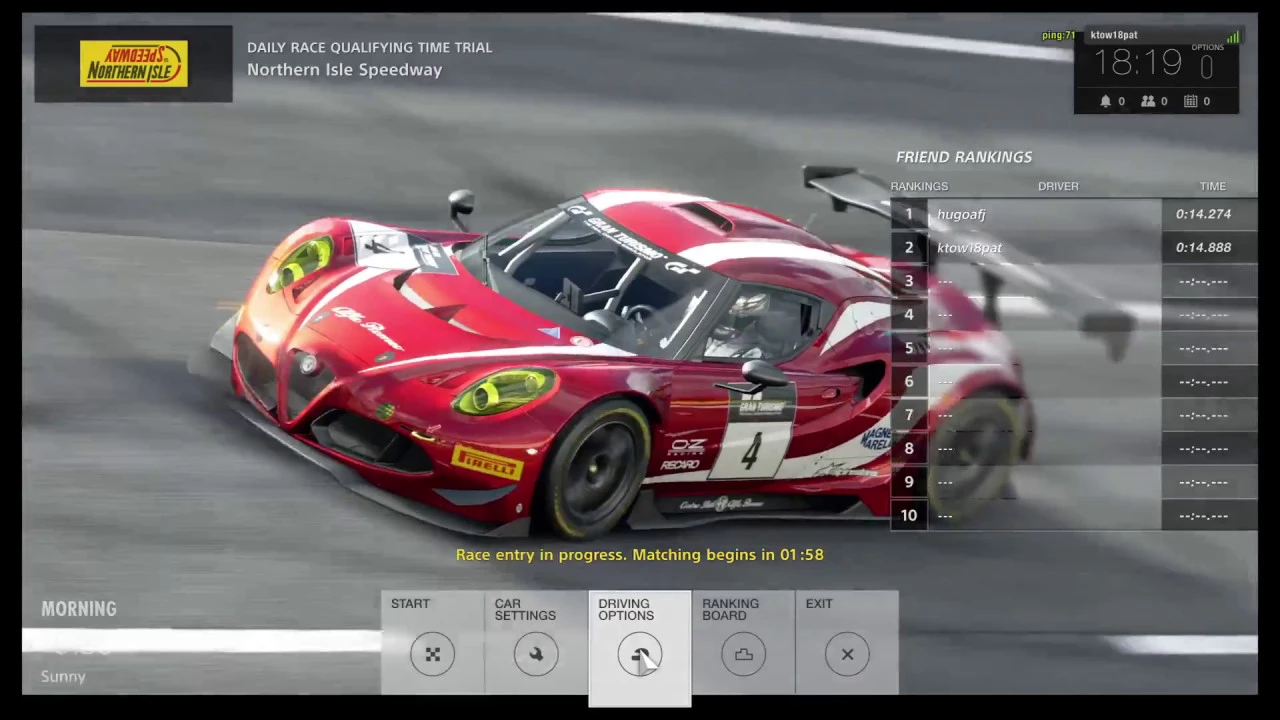
Task: Select the RANKING BOARD menu label
Action: pyautogui.click(x=730, y=609)
